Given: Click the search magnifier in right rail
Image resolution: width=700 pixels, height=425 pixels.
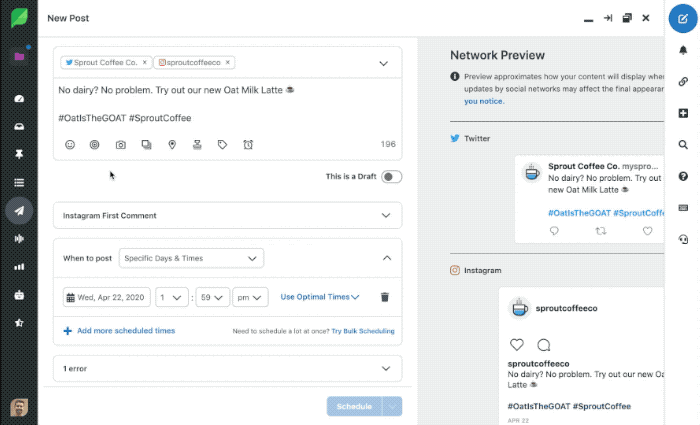Looking at the screenshot, I should point(683,145).
